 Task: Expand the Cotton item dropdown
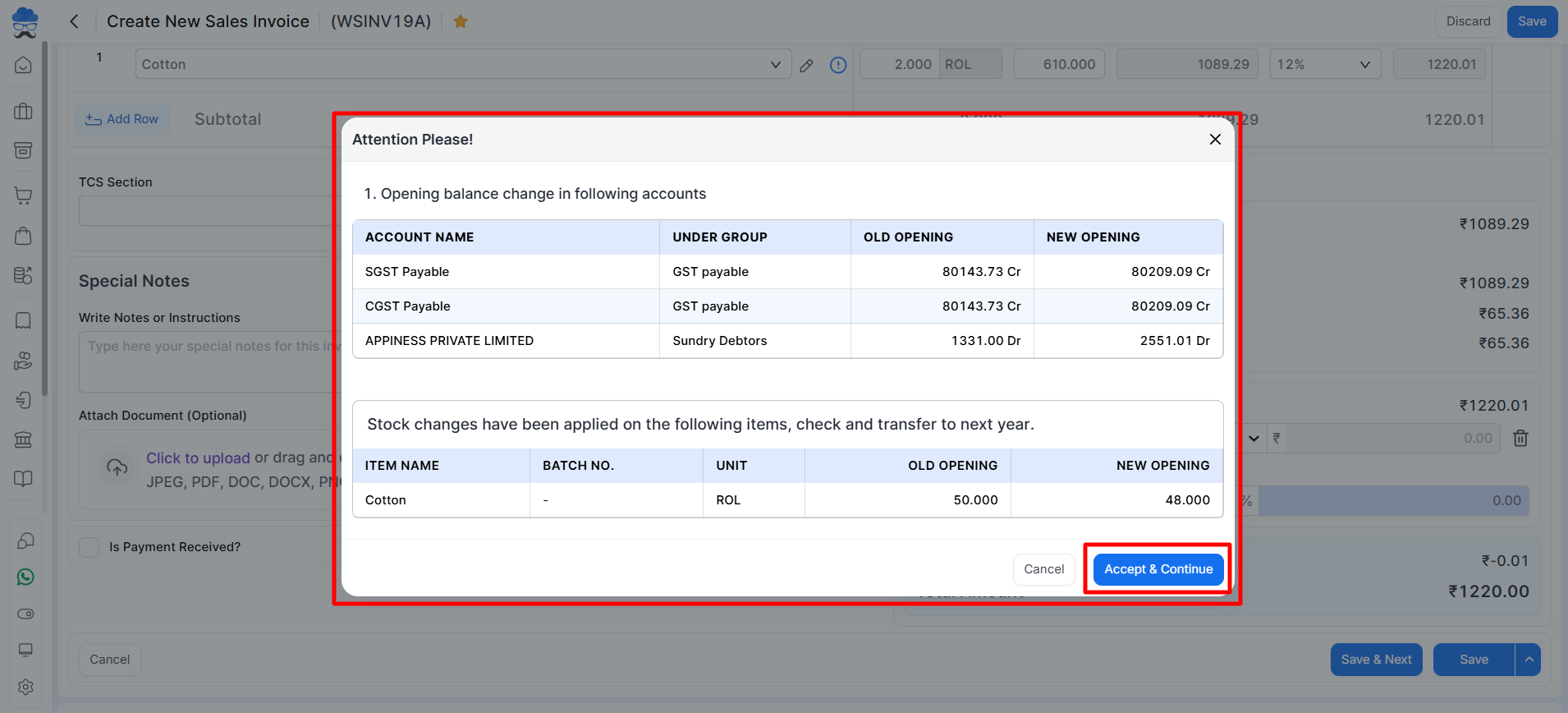coord(775,65)
